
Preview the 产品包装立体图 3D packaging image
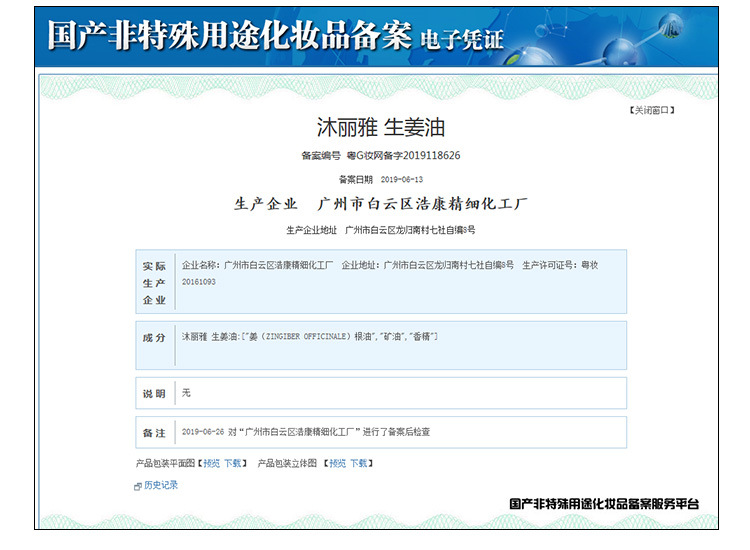coord(337,463)
